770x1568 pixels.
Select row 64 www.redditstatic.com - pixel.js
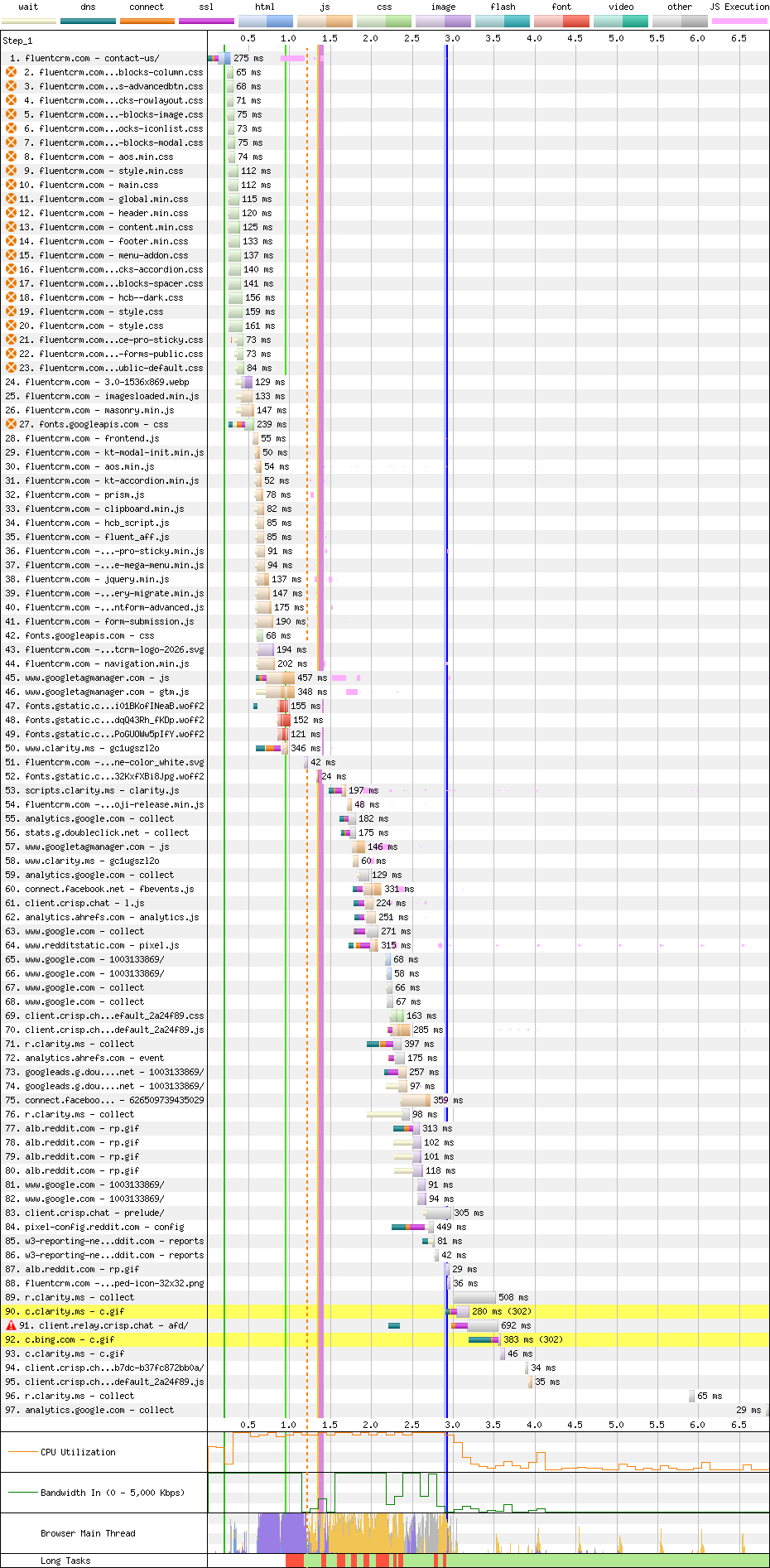point(385,945)
